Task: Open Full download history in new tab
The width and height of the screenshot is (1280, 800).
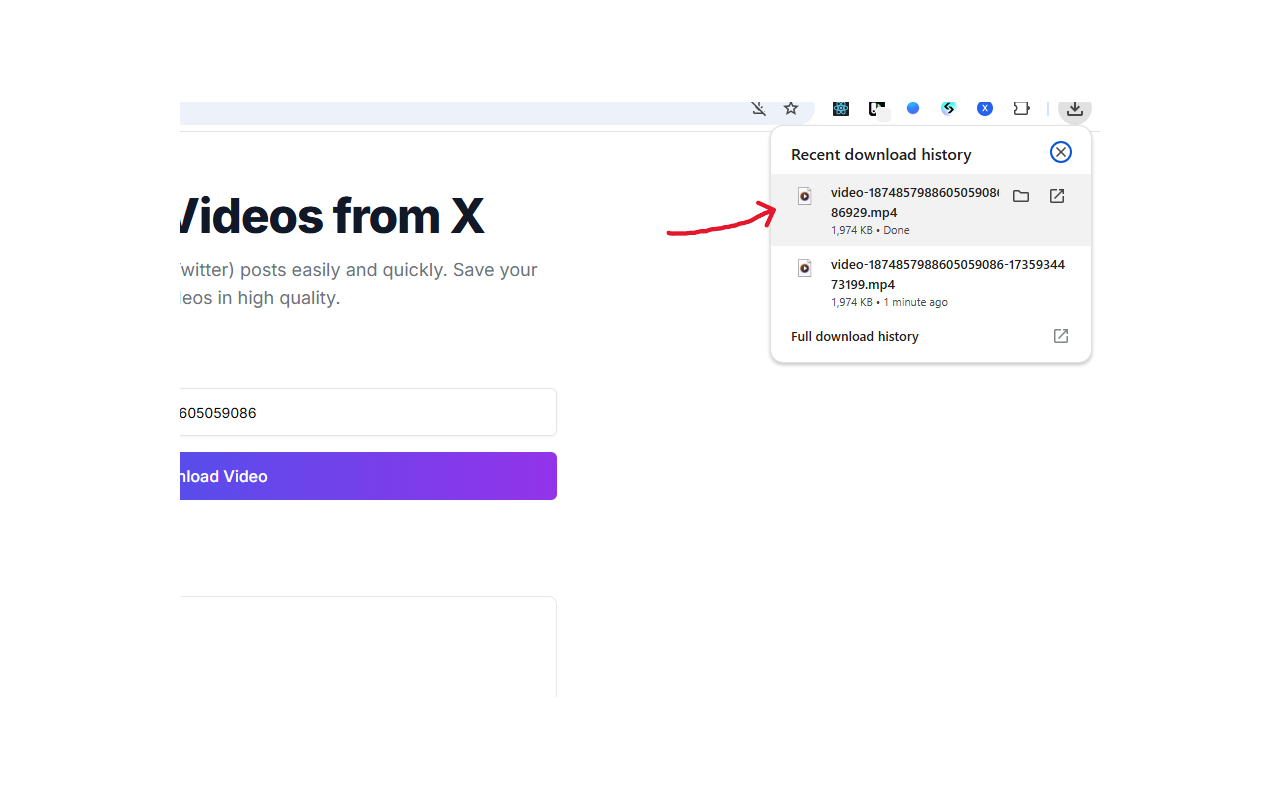Action: (x=1060, y=336)
